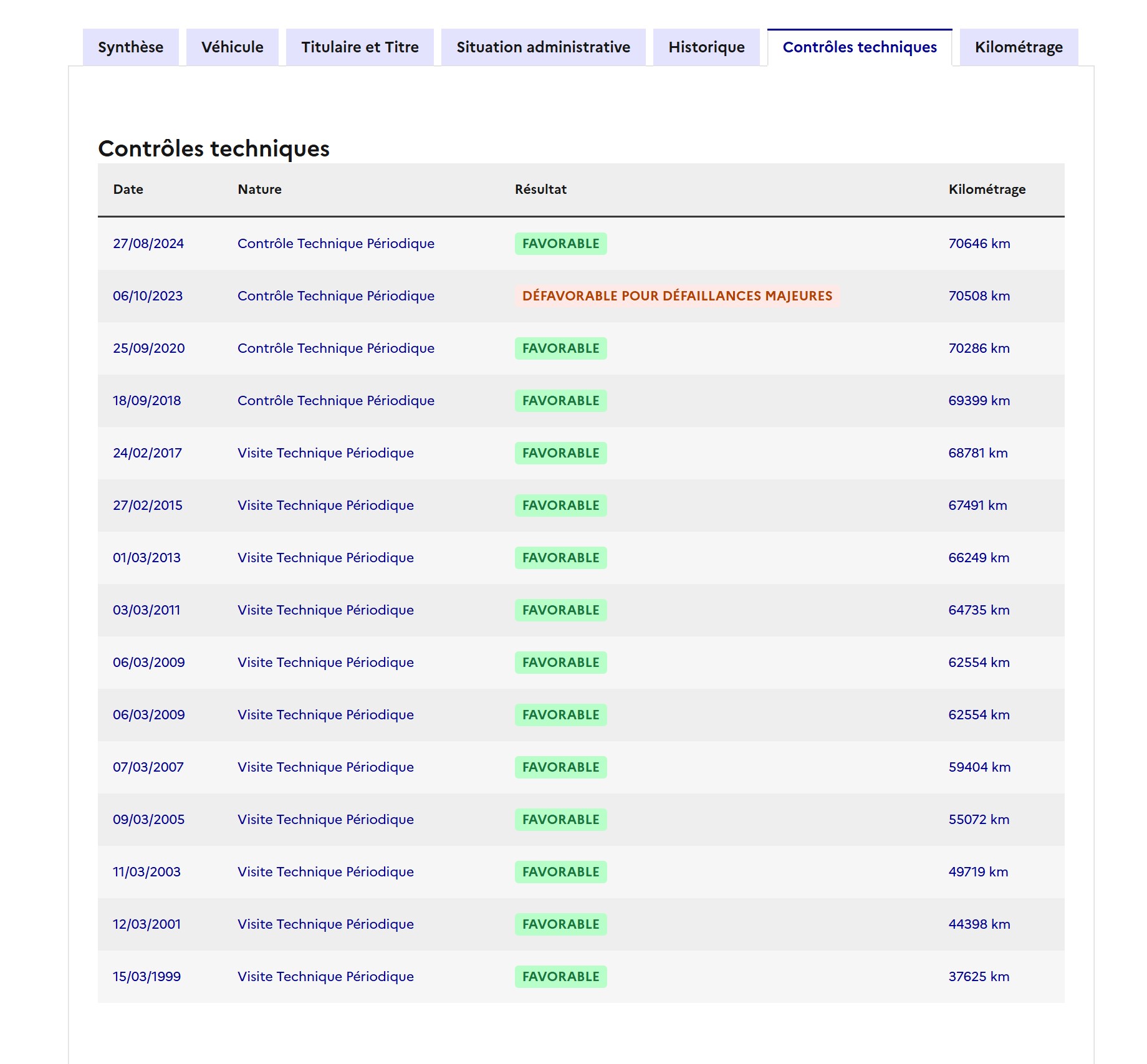1147x1064 pixels.
Task: Select mileage 66249 km
Action: 979,558
